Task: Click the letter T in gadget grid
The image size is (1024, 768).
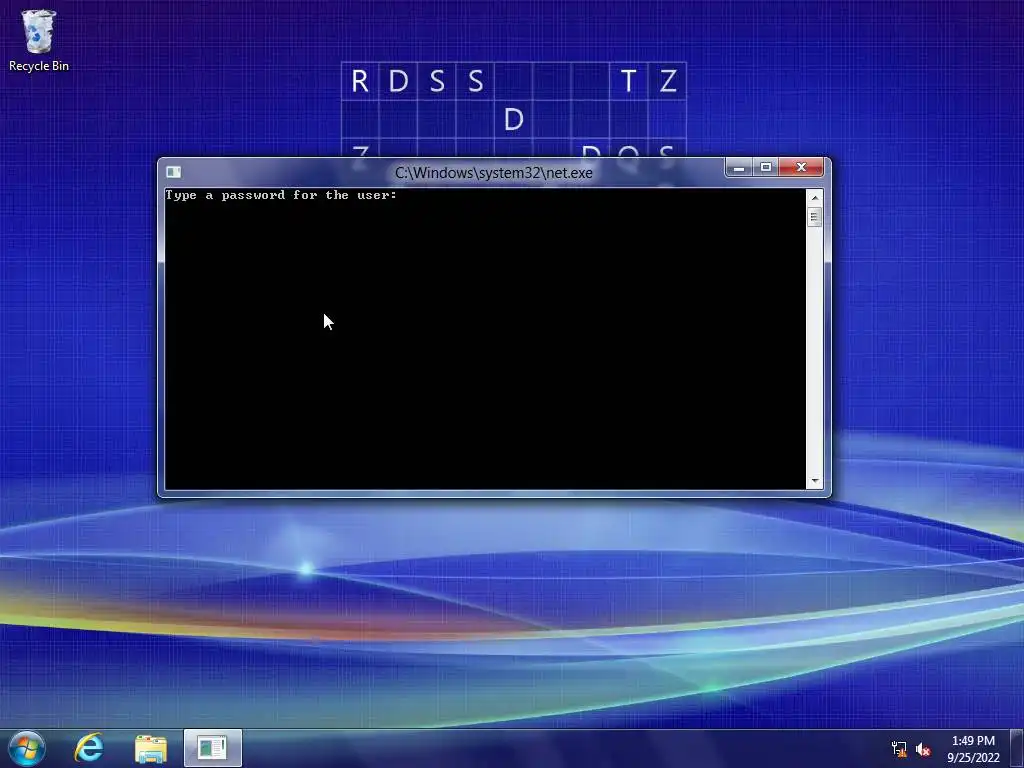Action: coord(628,82)
